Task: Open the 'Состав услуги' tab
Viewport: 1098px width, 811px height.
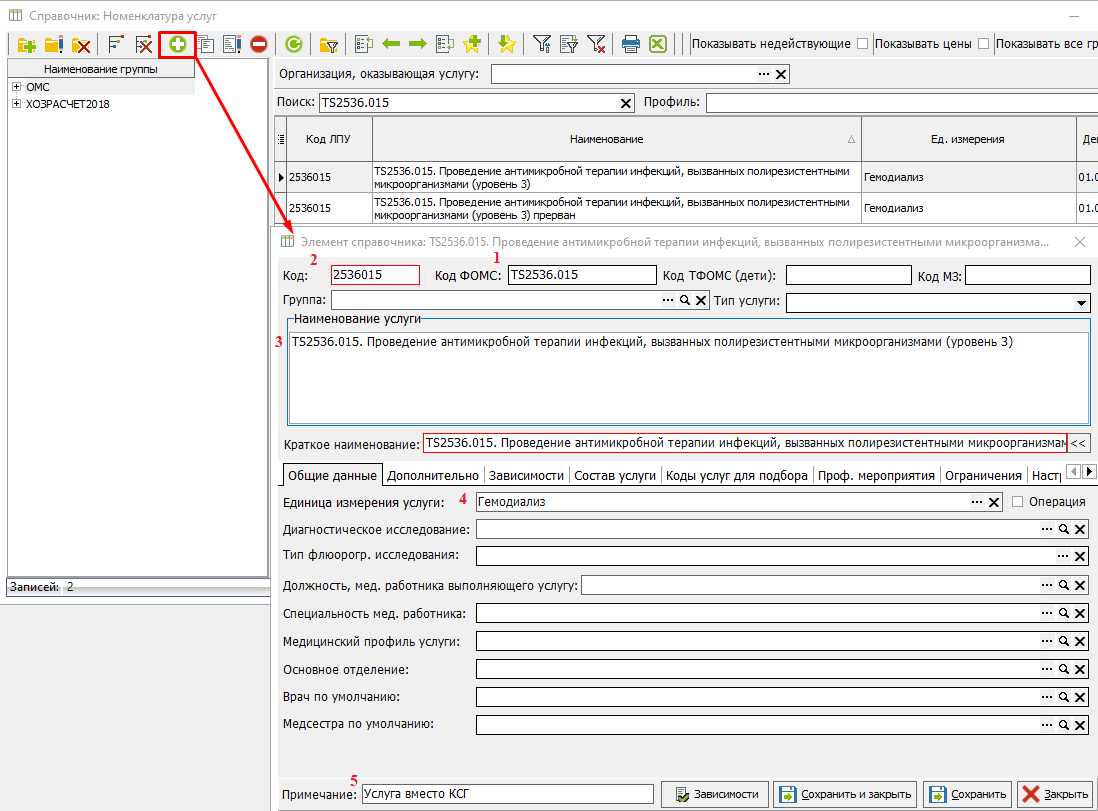Action: point(615,476)
